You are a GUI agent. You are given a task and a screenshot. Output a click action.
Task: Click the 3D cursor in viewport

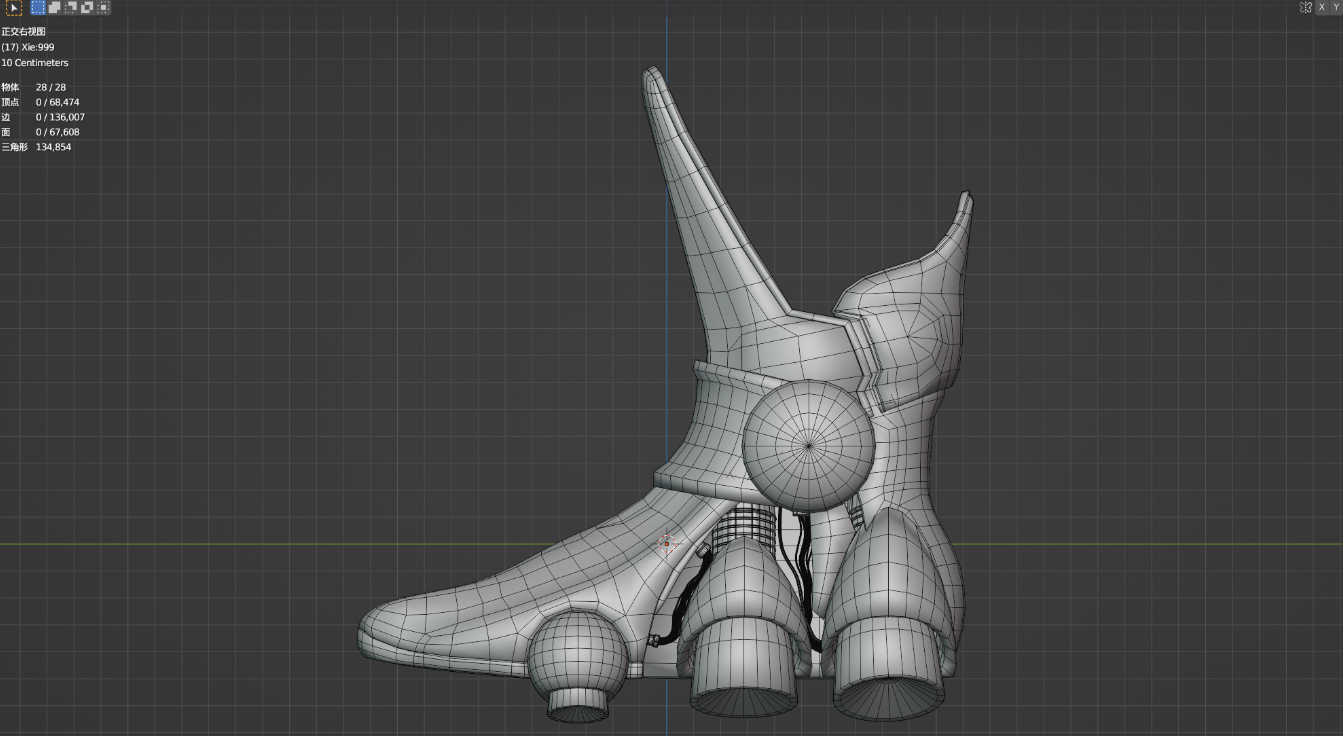[667, 544]
